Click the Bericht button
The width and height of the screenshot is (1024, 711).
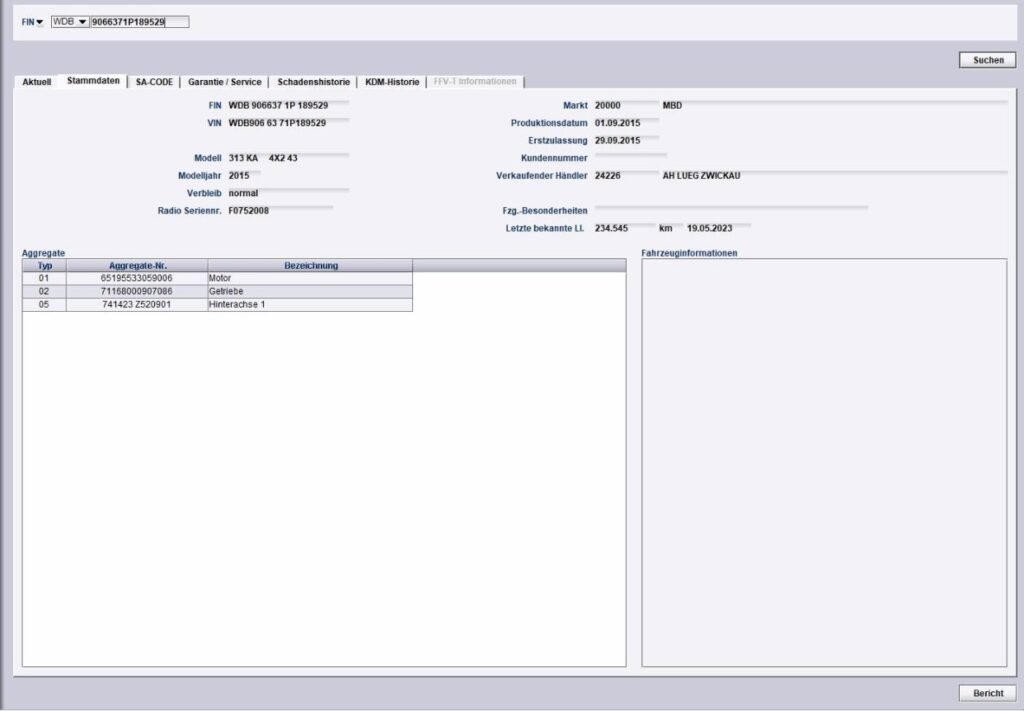(x=987, y=693)
